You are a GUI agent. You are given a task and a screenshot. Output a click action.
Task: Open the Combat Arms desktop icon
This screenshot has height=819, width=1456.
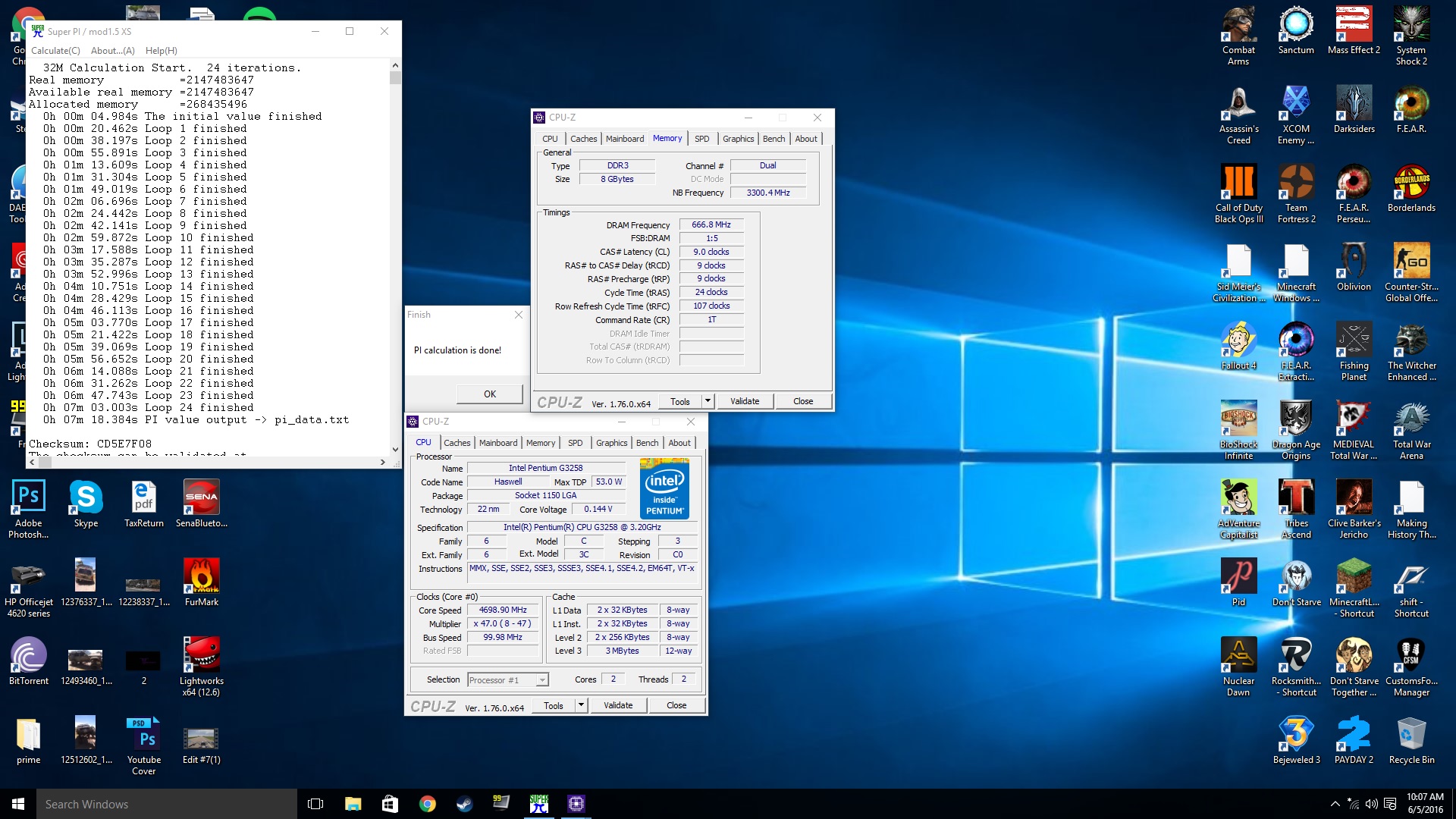pos(1238,36)
